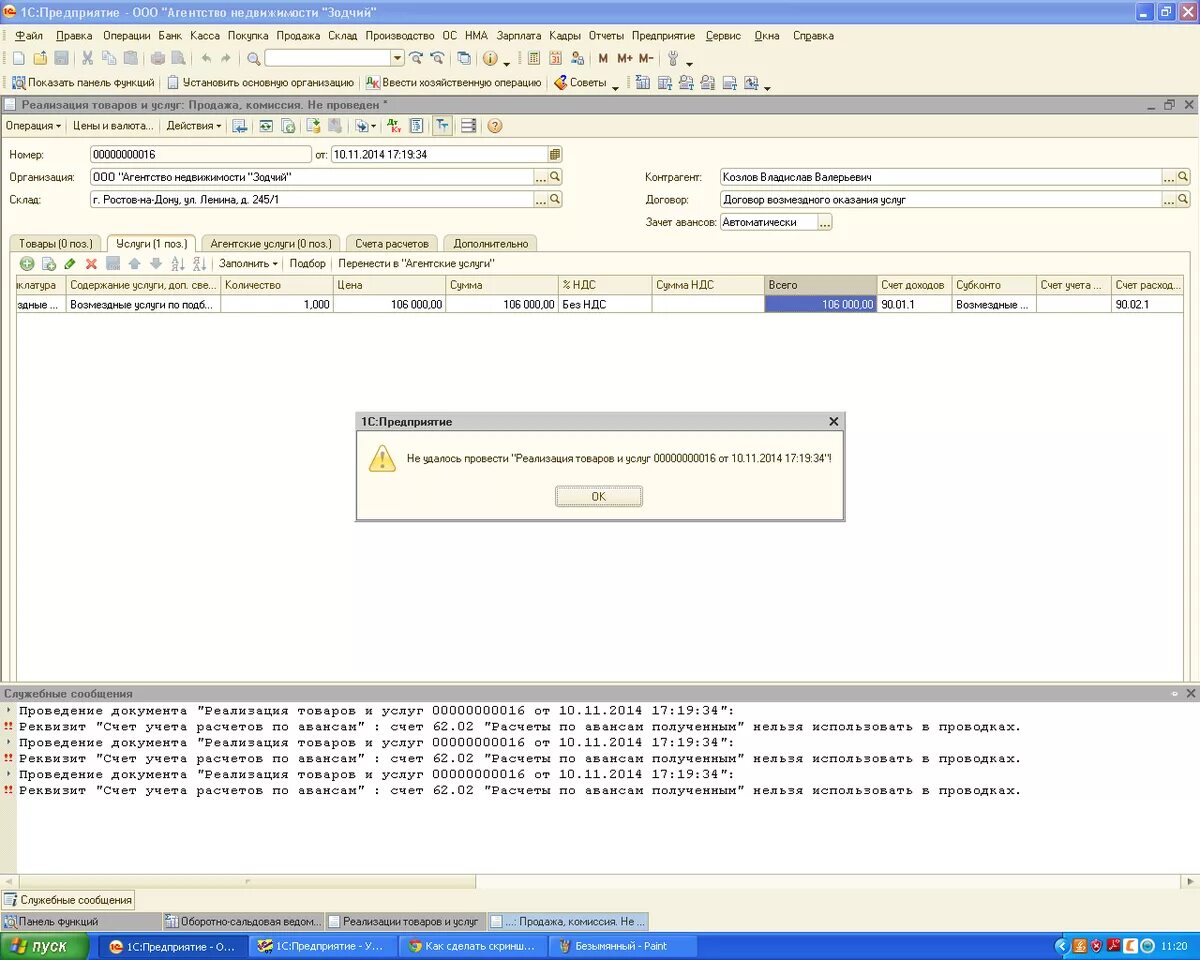The height and width of the screenshot is (960, 1200).
Task: Click Установить основную организацию
Action: point(260,83)
